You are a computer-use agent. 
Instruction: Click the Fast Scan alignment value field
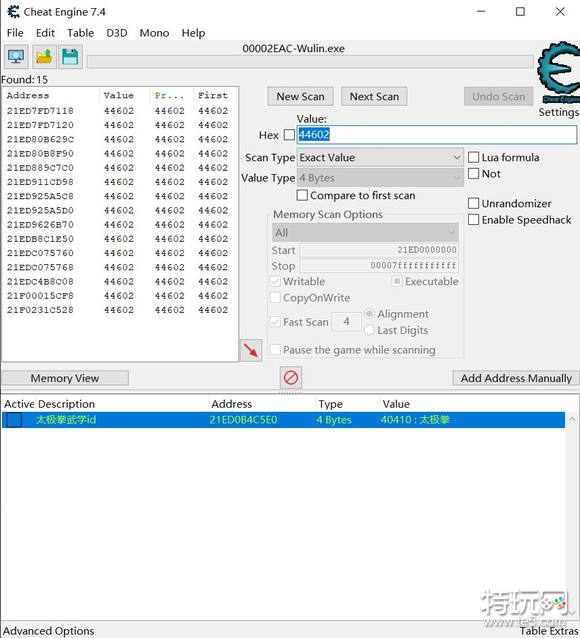[x=346, y=321]
